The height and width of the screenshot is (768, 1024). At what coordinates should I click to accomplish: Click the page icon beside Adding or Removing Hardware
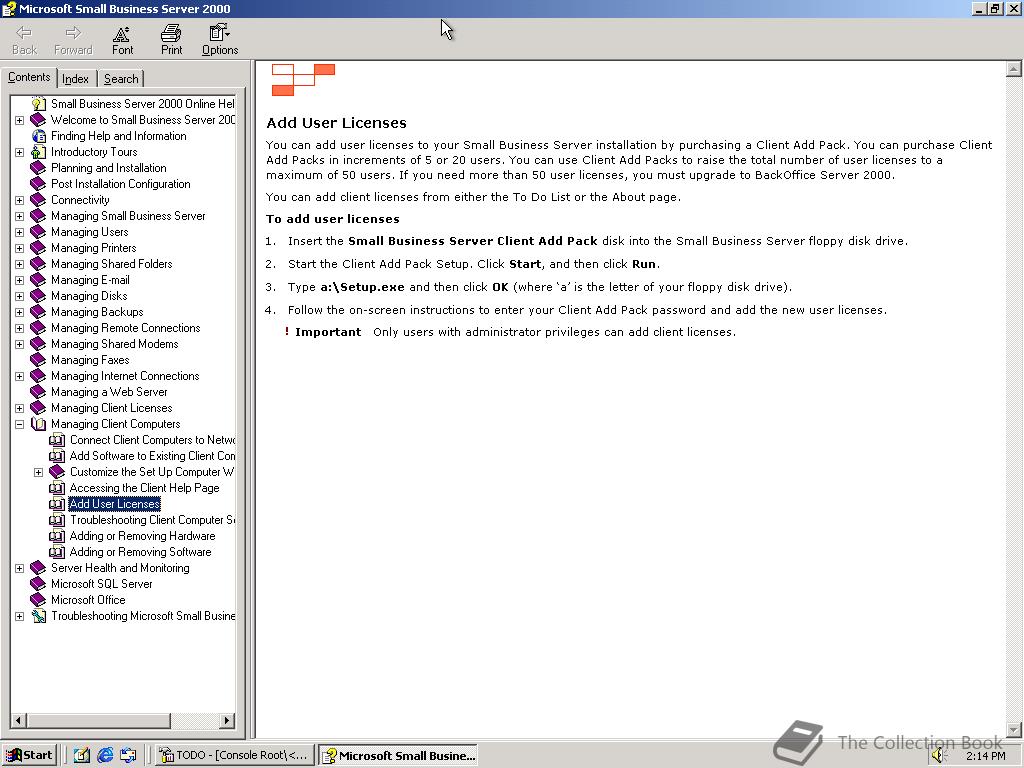coord(57,536)
